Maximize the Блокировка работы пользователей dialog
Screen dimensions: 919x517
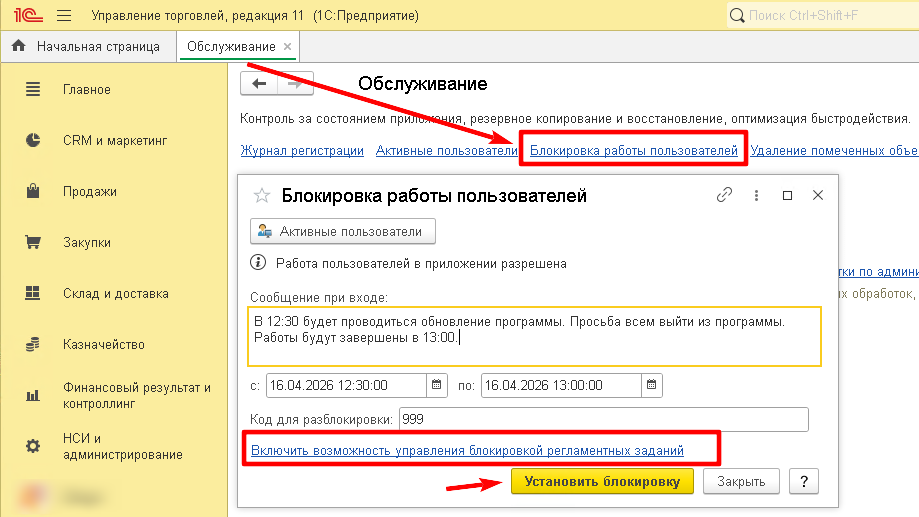(x=787, y=195)
